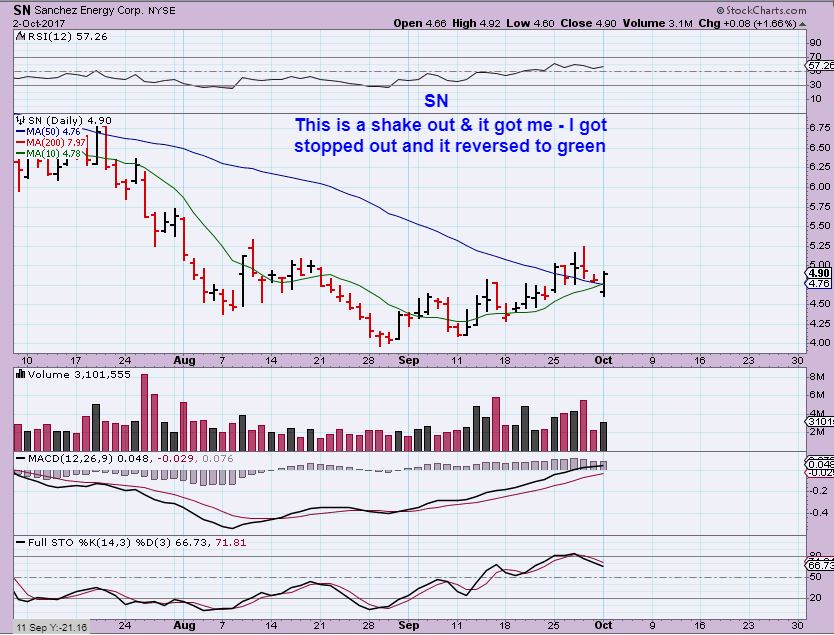Click the Volume panel bar-chart icon
This screenshot has width=834, height=635.
click(21, 374)
